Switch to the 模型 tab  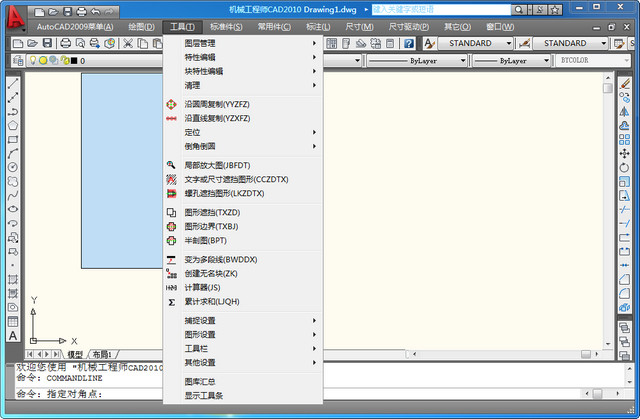(x=75, y=354)
